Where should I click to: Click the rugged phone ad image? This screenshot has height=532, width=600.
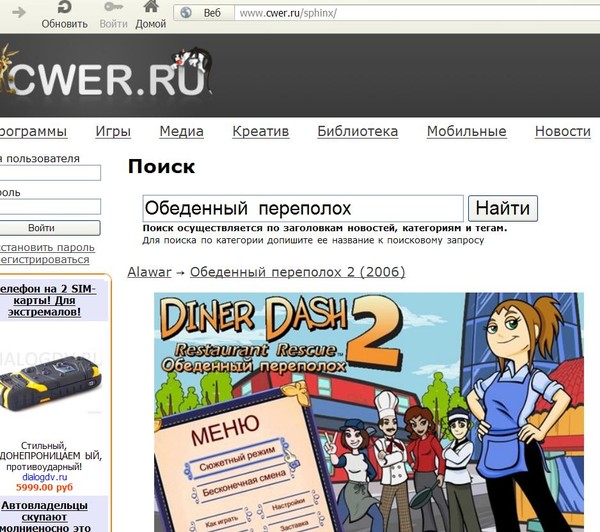(50, 385)
